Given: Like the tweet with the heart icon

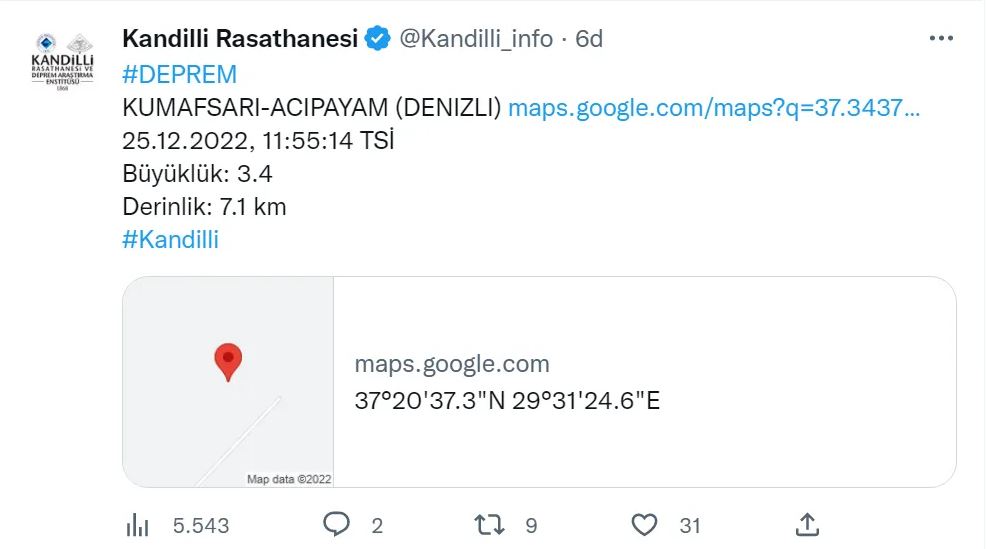Looking at the screenshot, I should pos(645,525).
